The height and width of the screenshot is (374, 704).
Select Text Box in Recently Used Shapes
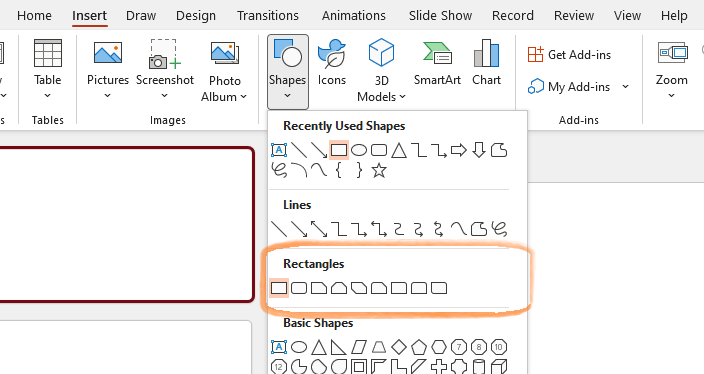pyautogui.click(x=279, y=150)
